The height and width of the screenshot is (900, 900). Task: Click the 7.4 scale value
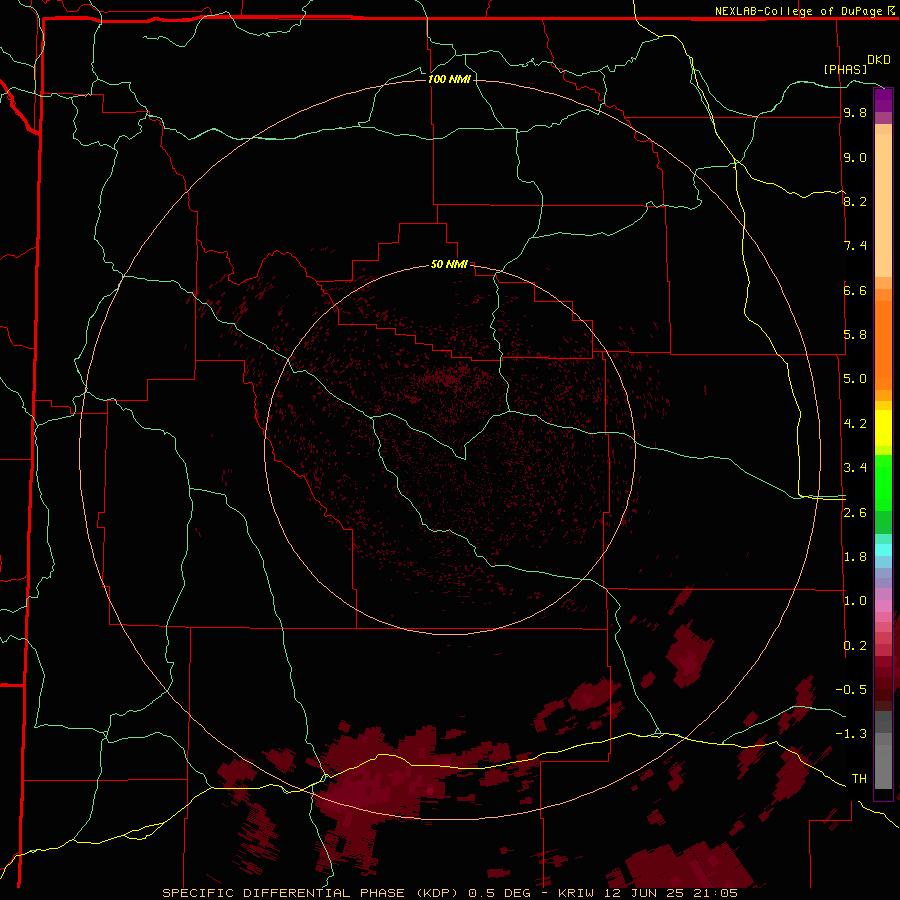click(x=855, y=246)
